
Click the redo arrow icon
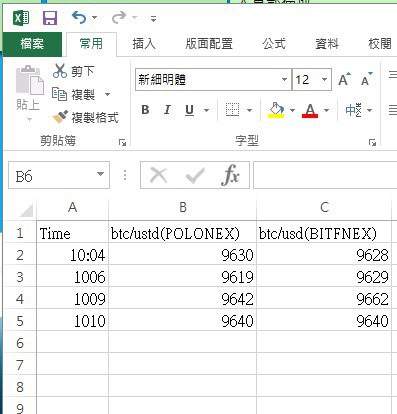click(119, 17)
